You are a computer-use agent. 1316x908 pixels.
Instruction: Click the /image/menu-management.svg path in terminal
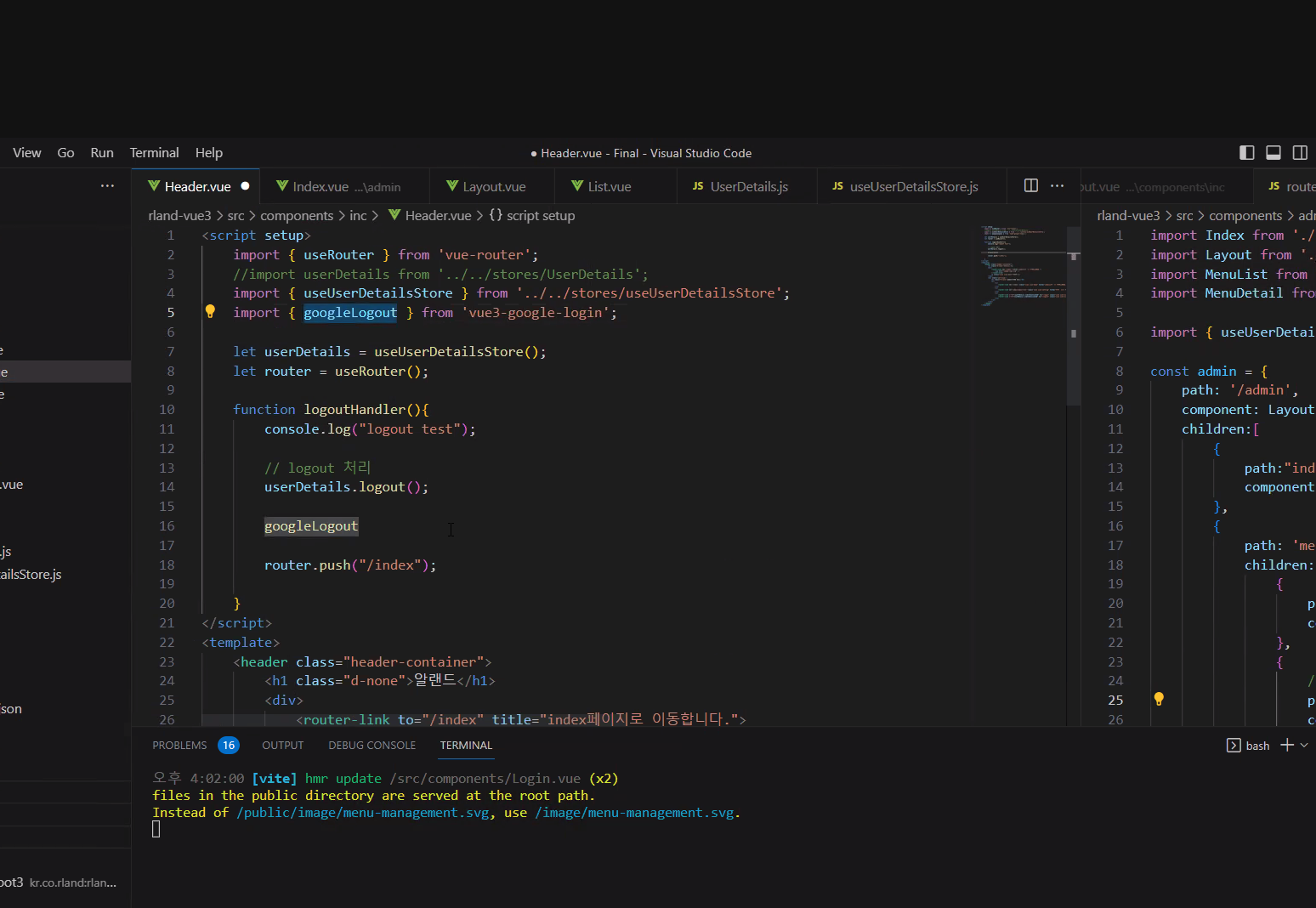pyautogui.click(x=634, y=813)
